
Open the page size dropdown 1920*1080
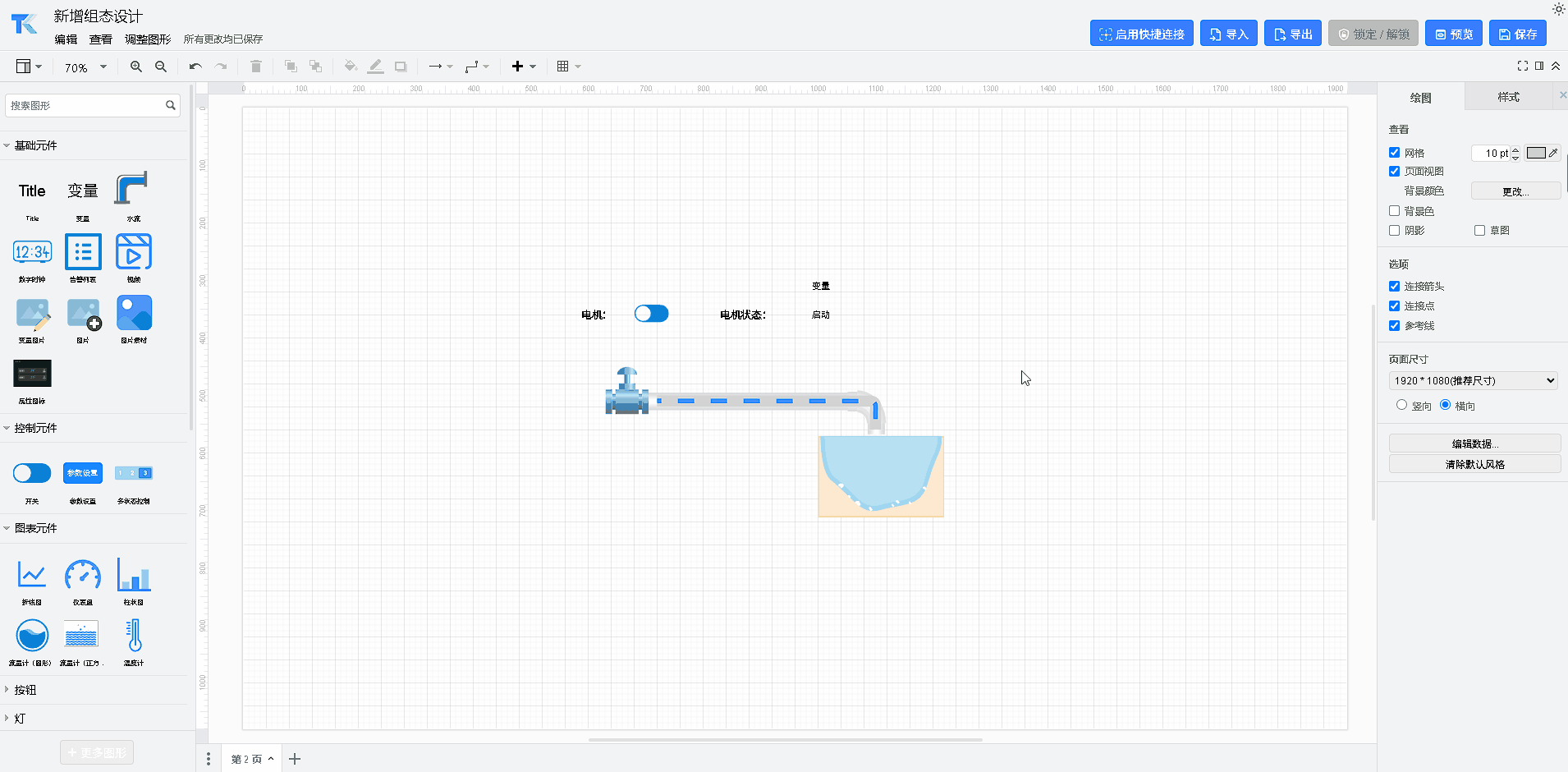pyautogui.click(x=1474, y=380)
